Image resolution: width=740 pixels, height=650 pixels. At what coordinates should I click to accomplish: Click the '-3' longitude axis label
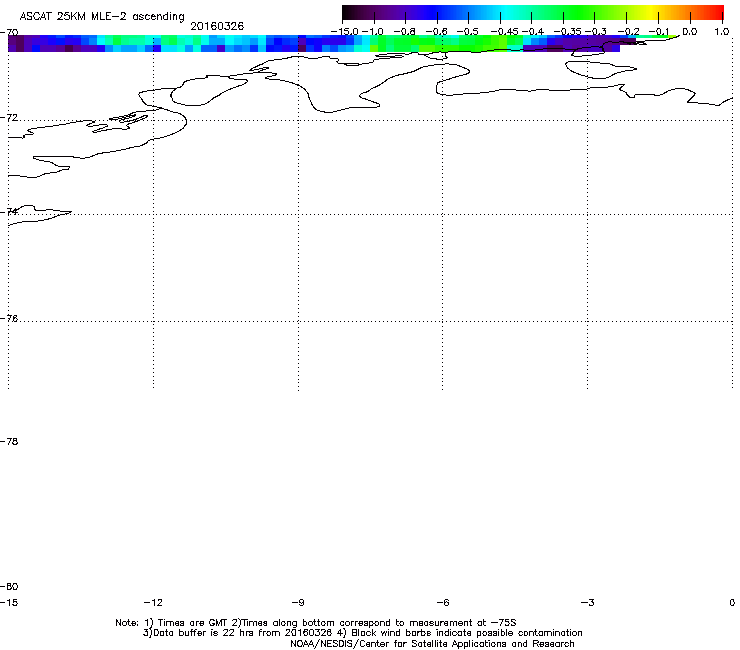tap(588, 602)
